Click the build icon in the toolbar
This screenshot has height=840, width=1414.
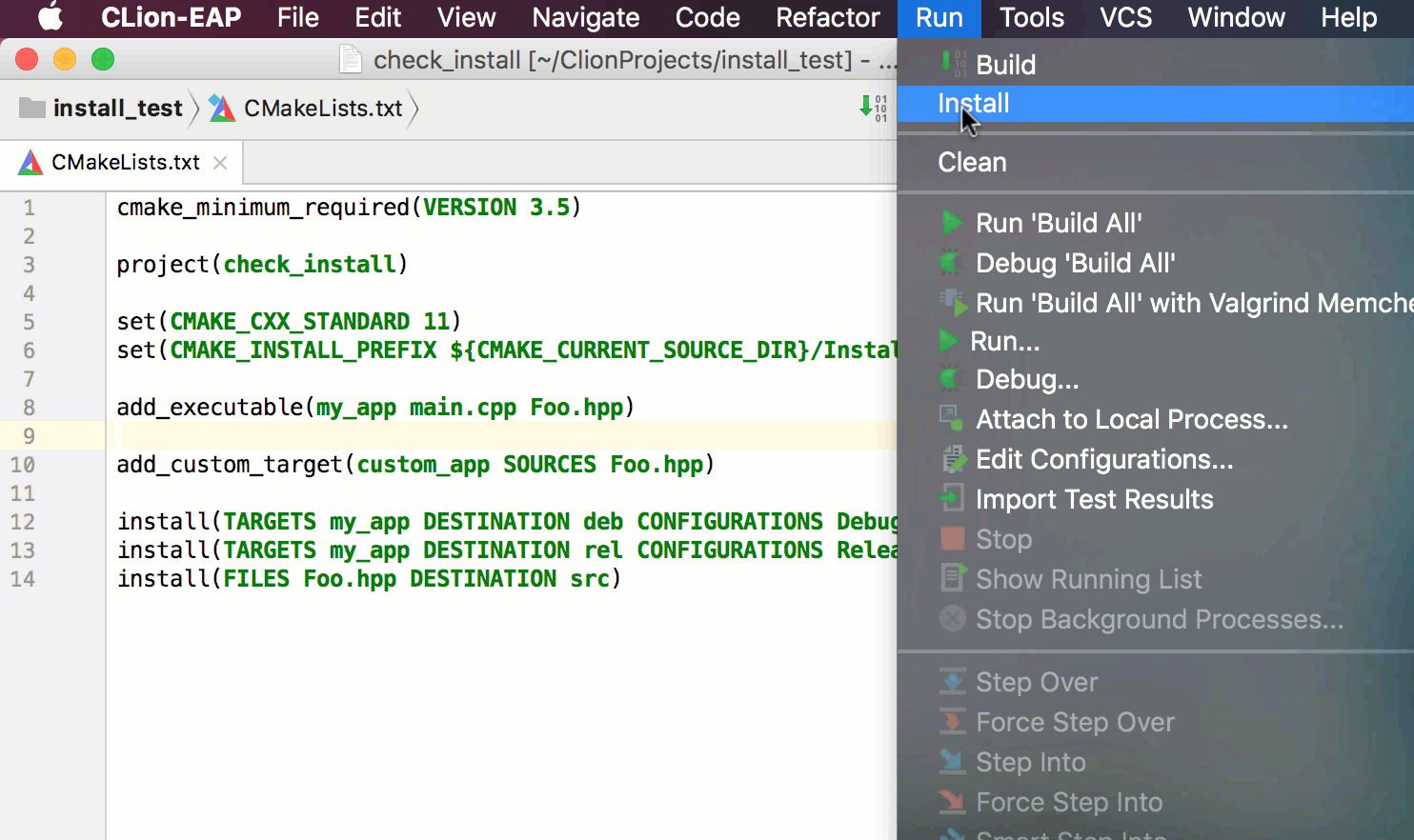tap(874, 108)
